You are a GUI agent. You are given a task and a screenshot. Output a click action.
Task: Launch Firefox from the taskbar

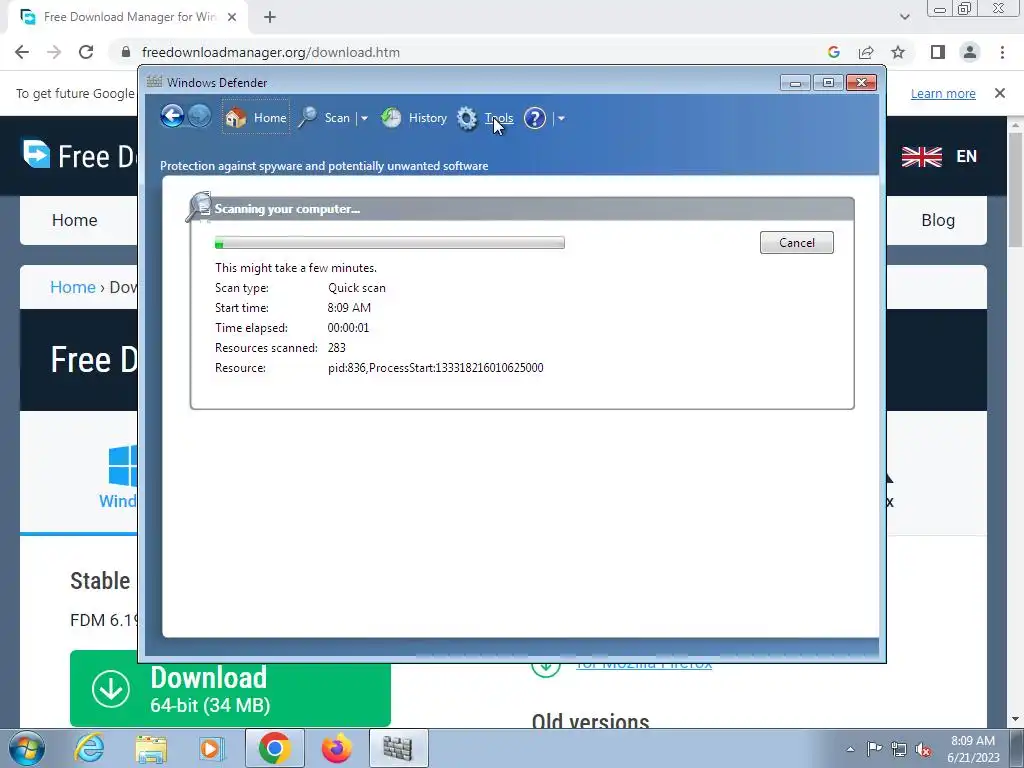pyautogui.click(x=336, y=748)
